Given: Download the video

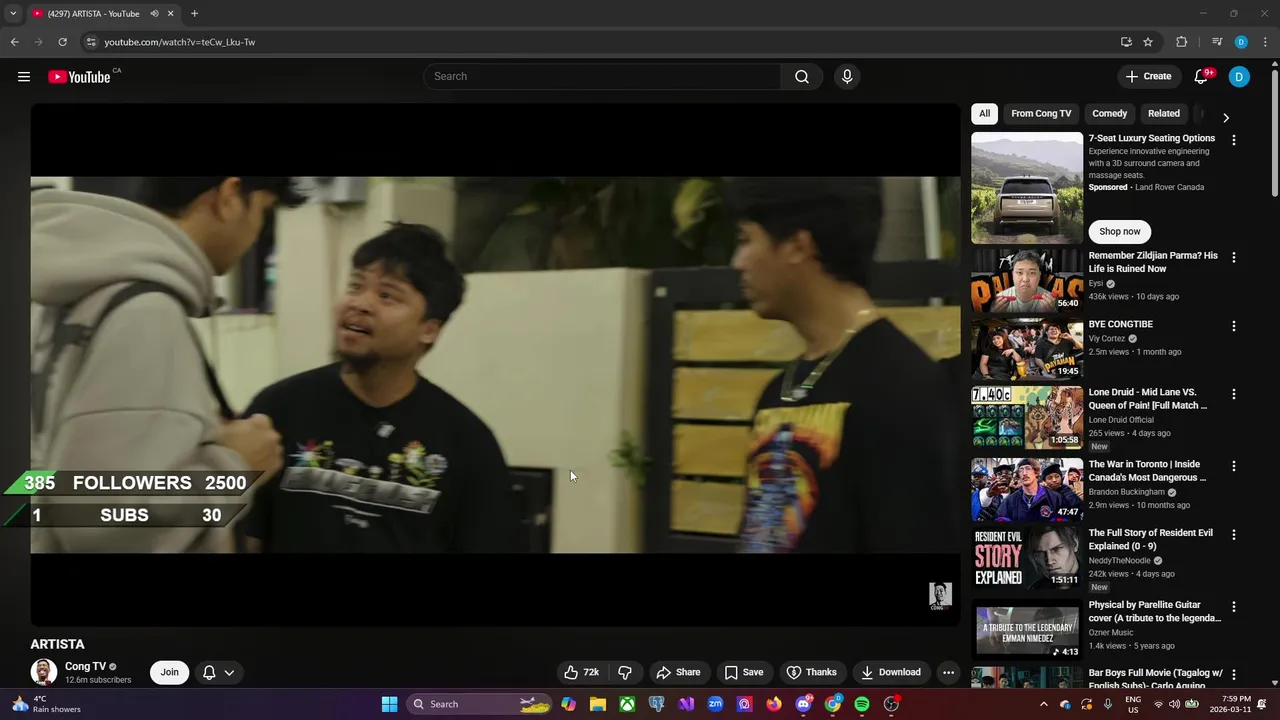Looking at the screenshot, I should click(890, 672).
